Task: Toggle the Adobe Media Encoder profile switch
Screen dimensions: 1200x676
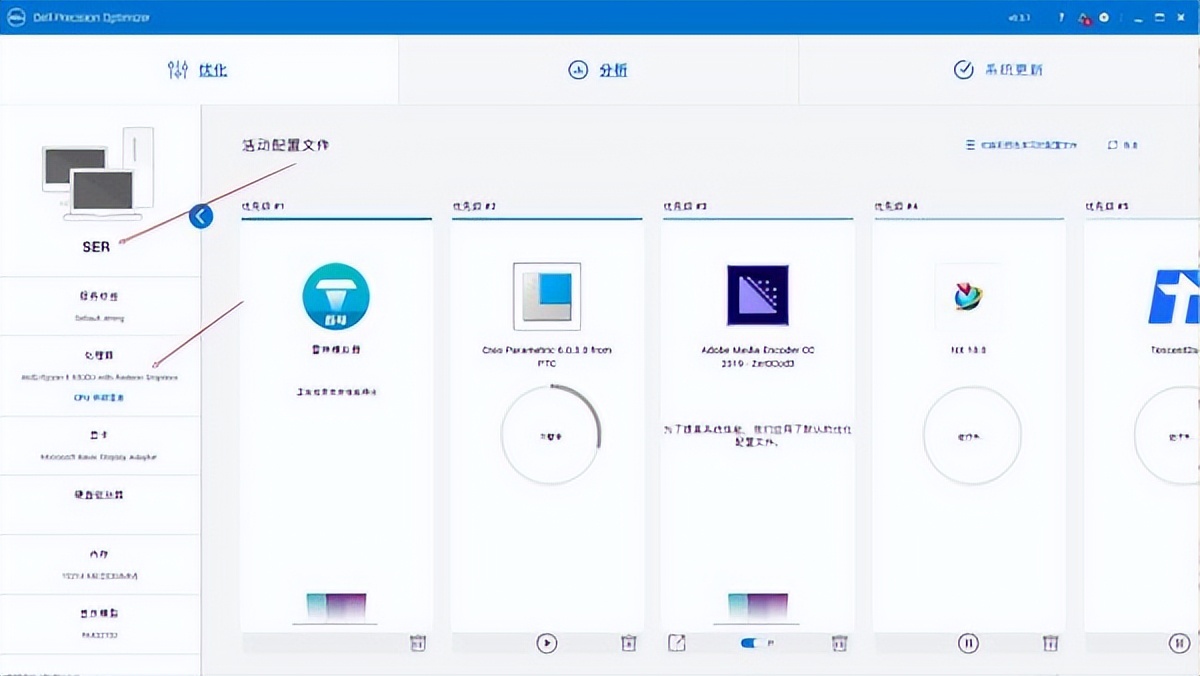Action: coord(751,643)
